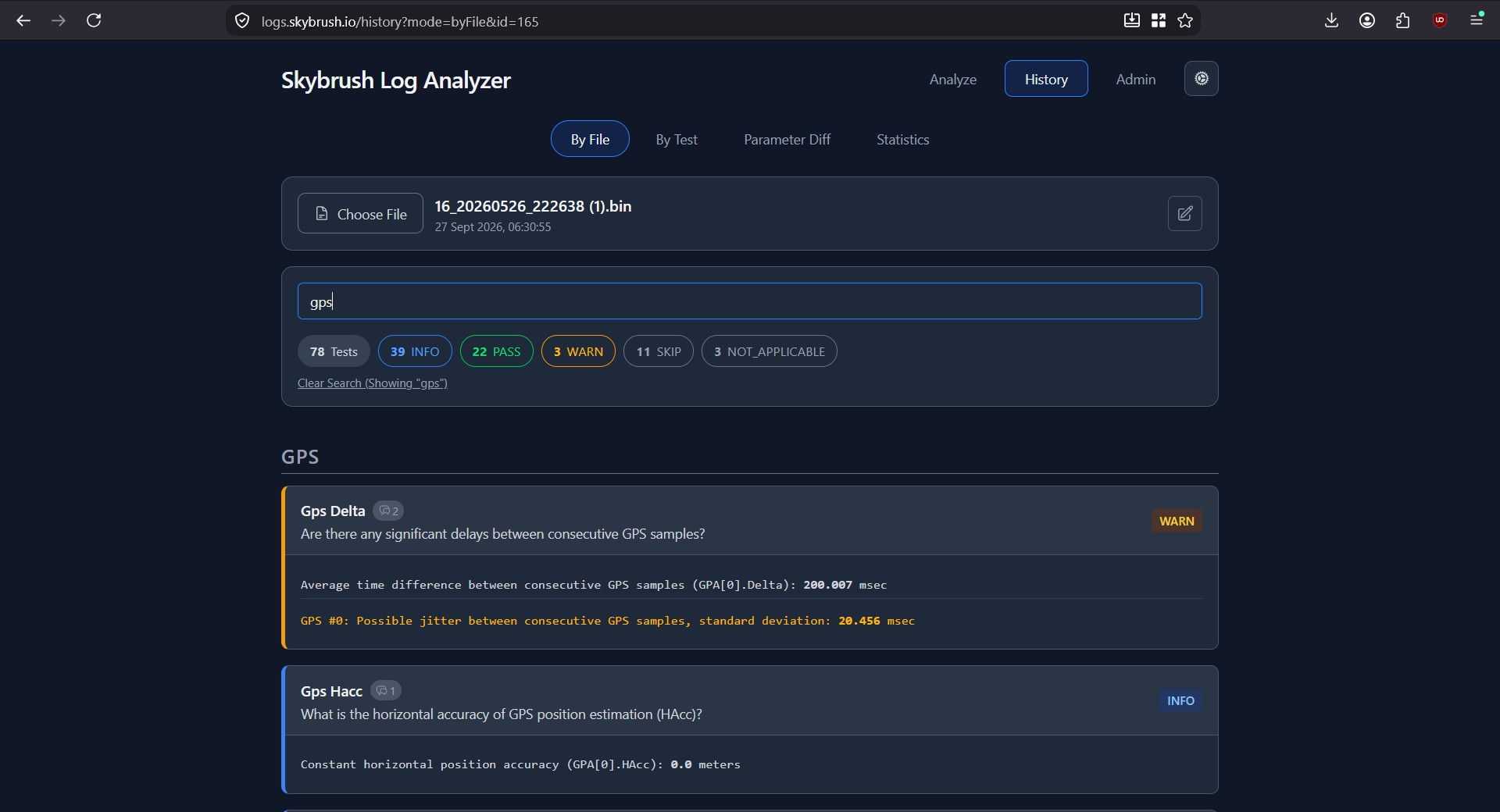
Task: Filter results by 22 PASS
Action: coord(496,351)
